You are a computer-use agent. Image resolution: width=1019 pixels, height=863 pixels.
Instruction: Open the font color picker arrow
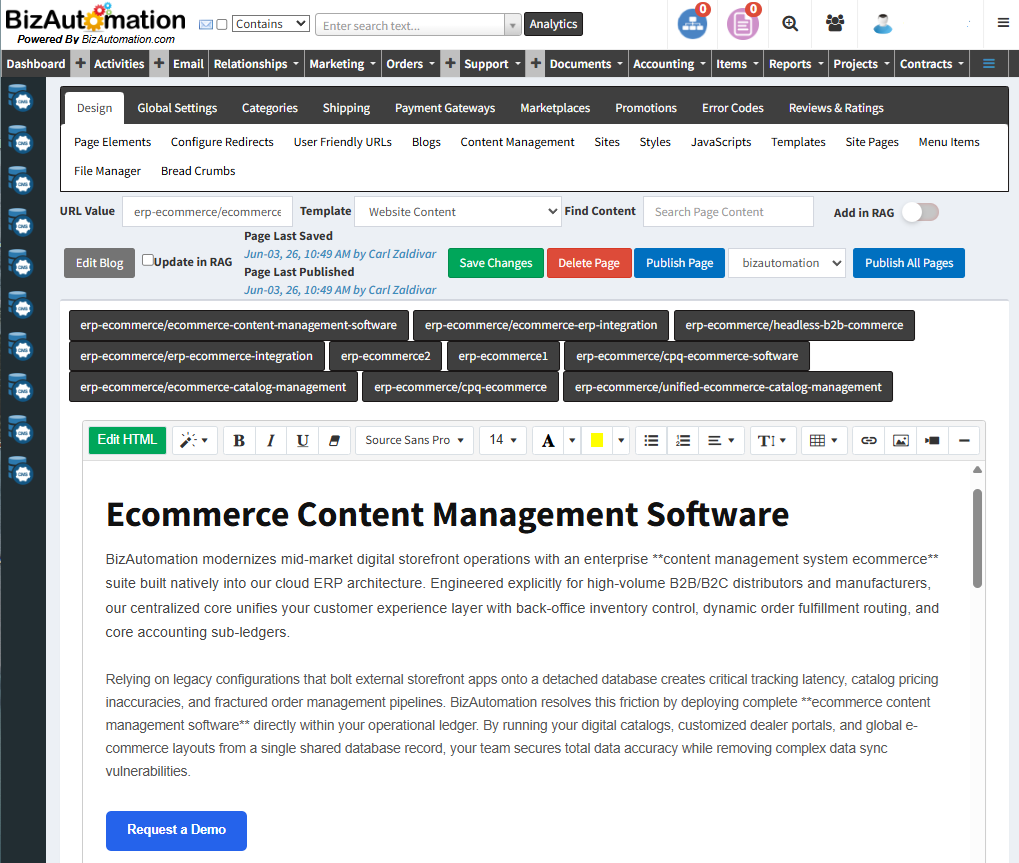572,441
